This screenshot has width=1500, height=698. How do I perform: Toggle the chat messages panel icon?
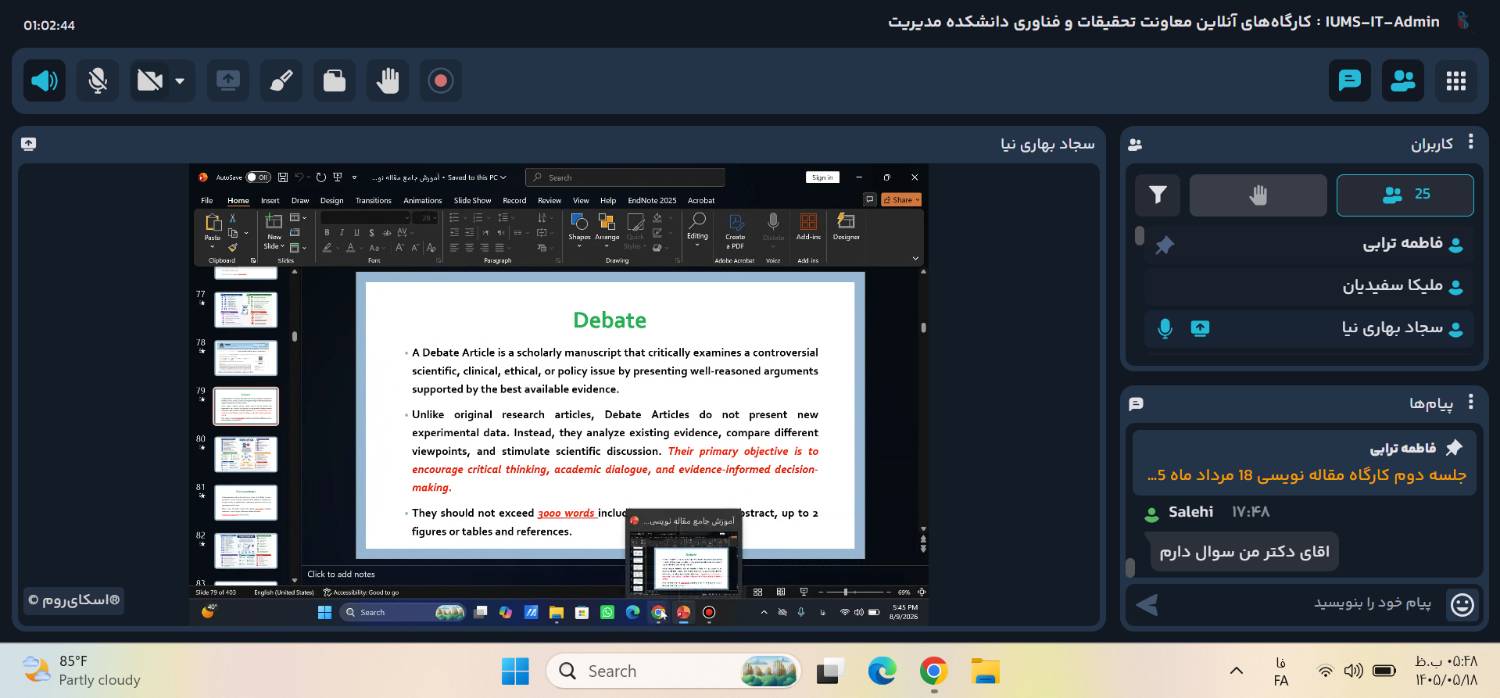[1350, 81]
